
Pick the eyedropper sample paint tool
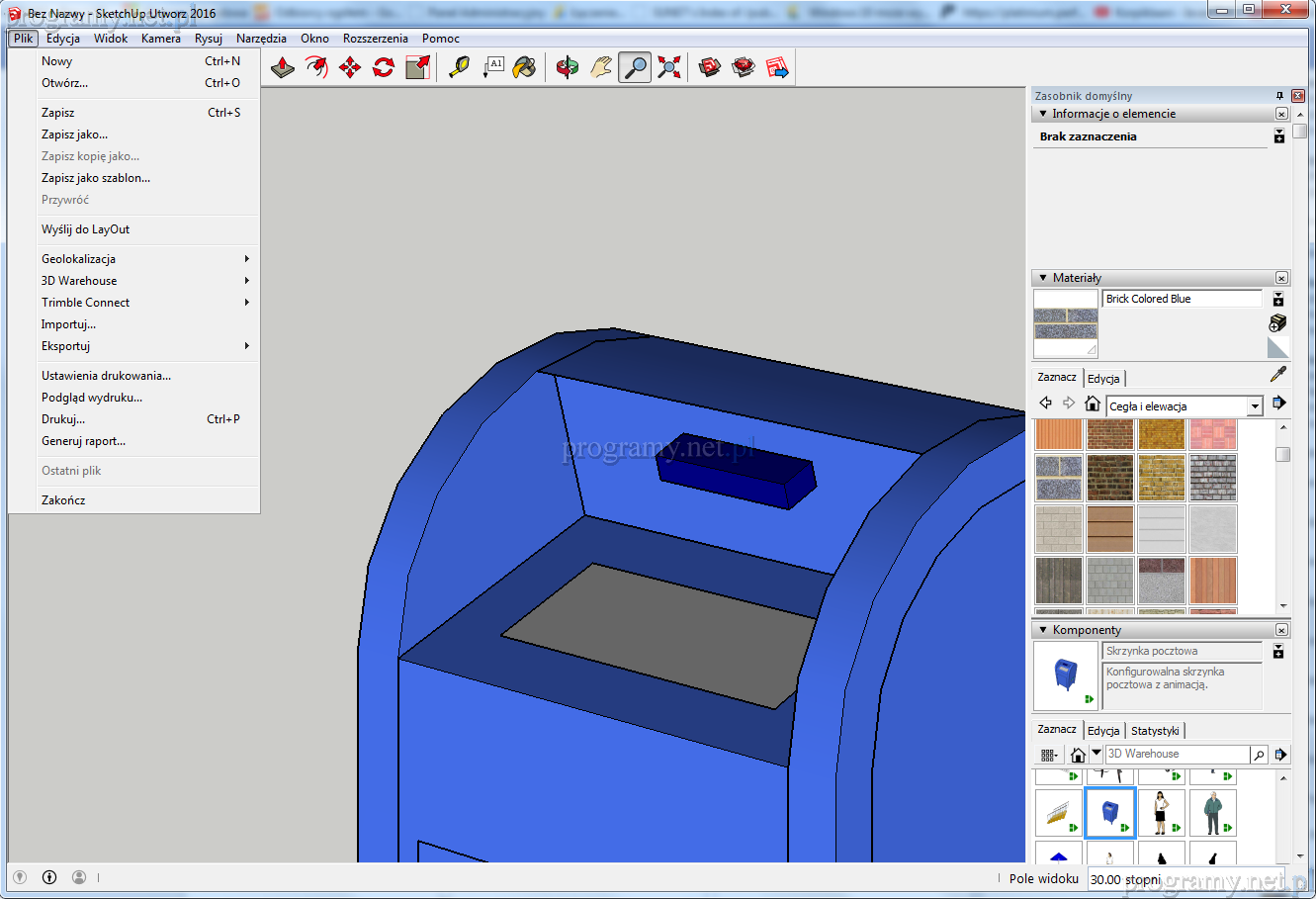pos(1278,374)
